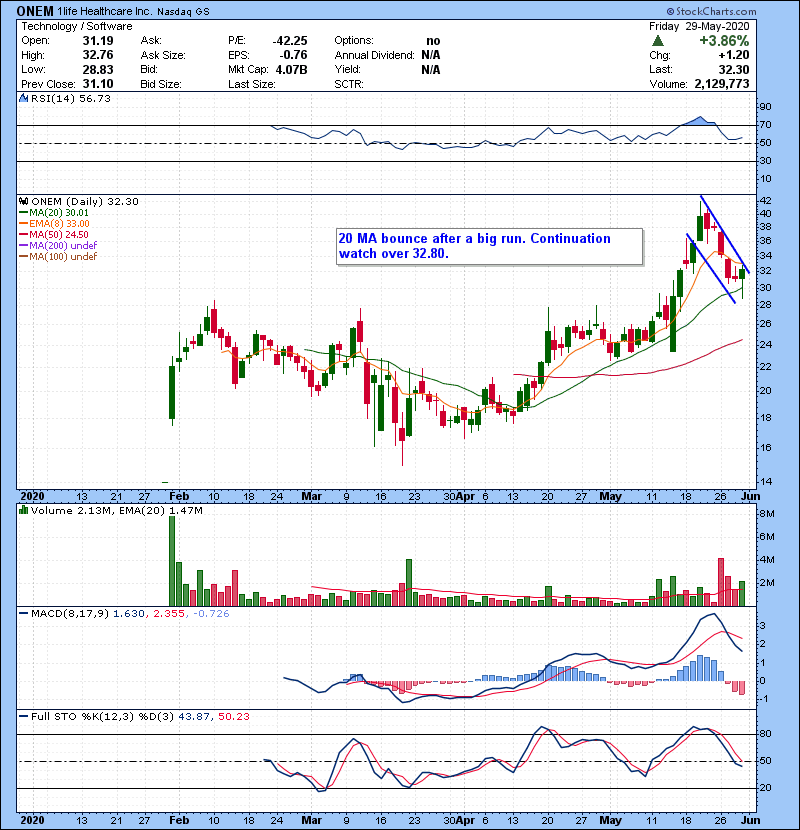Image resolution: width=800 pixels, height=830 pixels.
Task: Click the 'Technology / Software' sector label
Action: click(77, 26)
